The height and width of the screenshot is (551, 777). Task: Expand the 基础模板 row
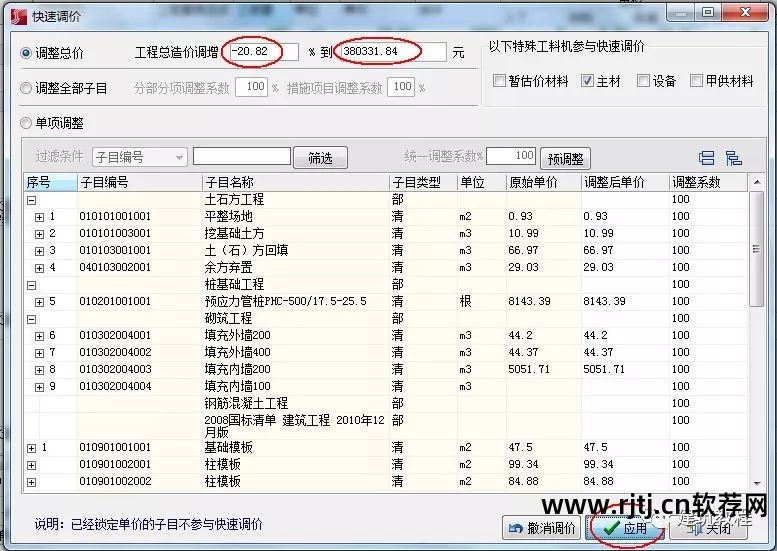pyautogui.click(x=32, y=448)
